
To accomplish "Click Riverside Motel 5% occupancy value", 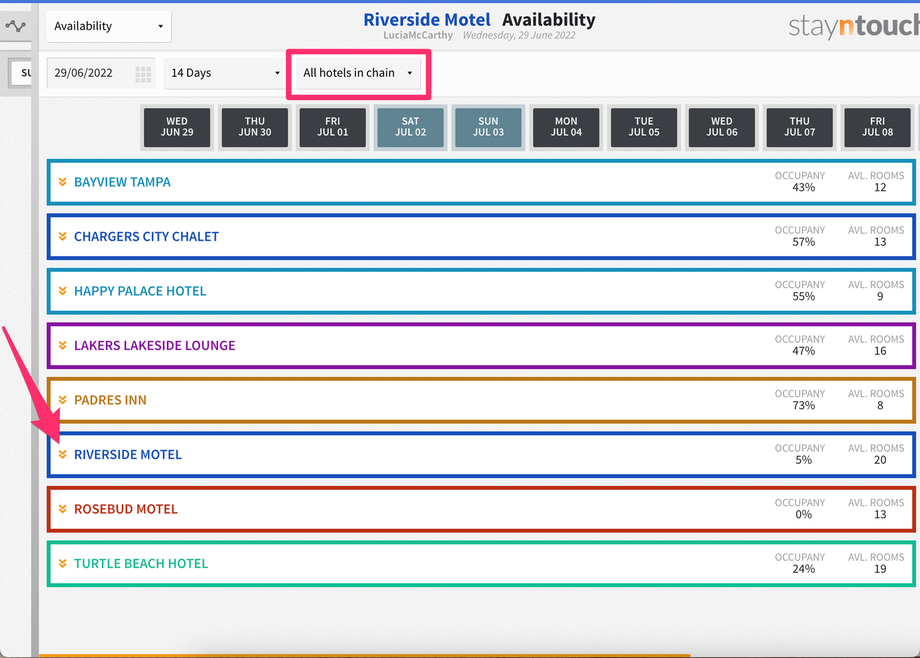I will [803, 460].
